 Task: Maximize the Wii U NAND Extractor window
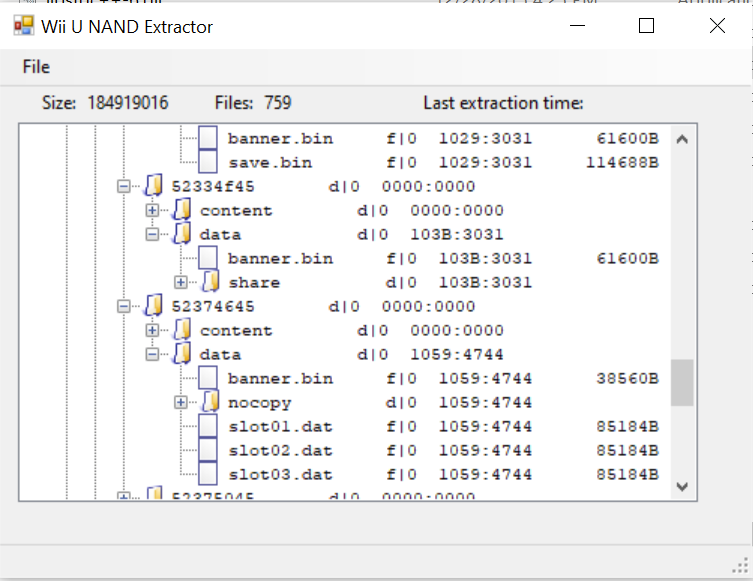[x=646, y=26]
